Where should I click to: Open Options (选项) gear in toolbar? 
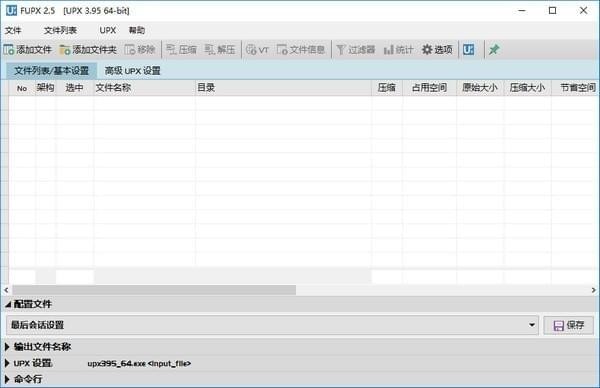click(437, 49)
